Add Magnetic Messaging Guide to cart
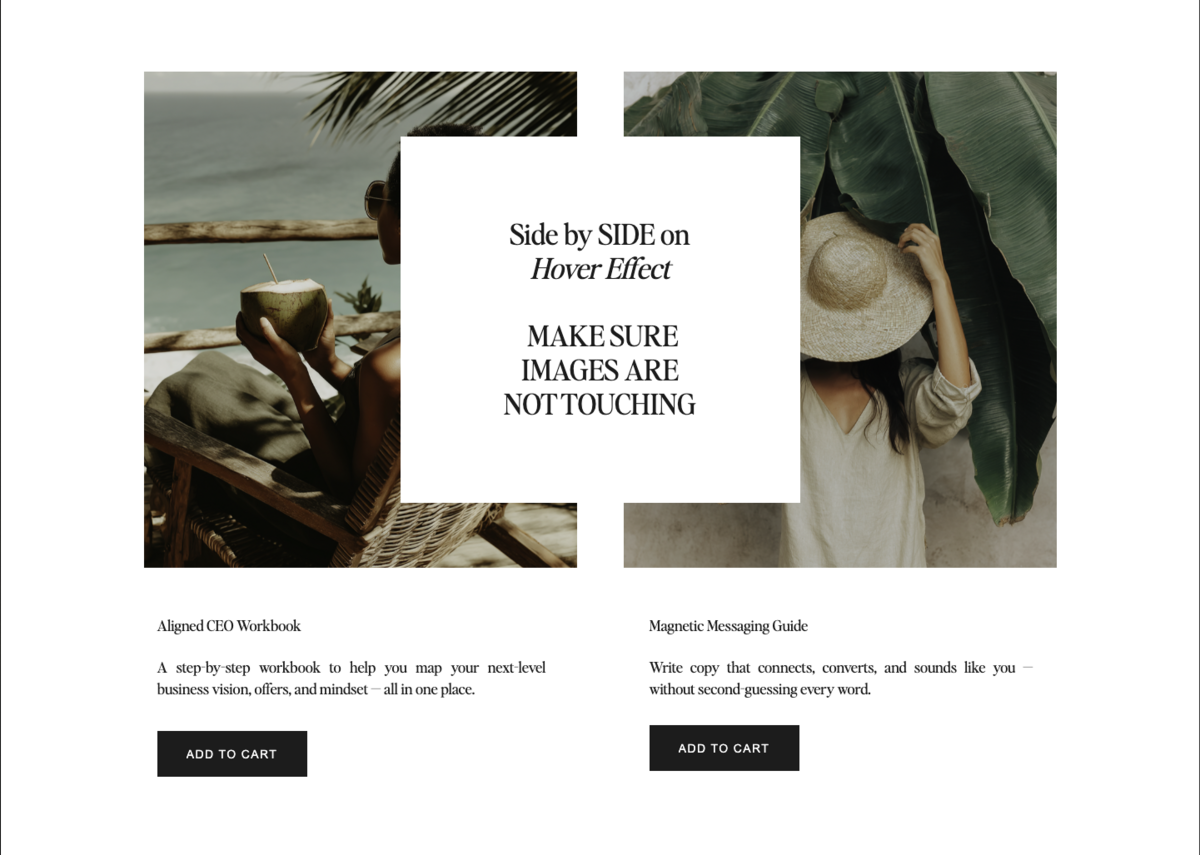Viewport: 1200px width, 855px height. (x=724, y=748)
